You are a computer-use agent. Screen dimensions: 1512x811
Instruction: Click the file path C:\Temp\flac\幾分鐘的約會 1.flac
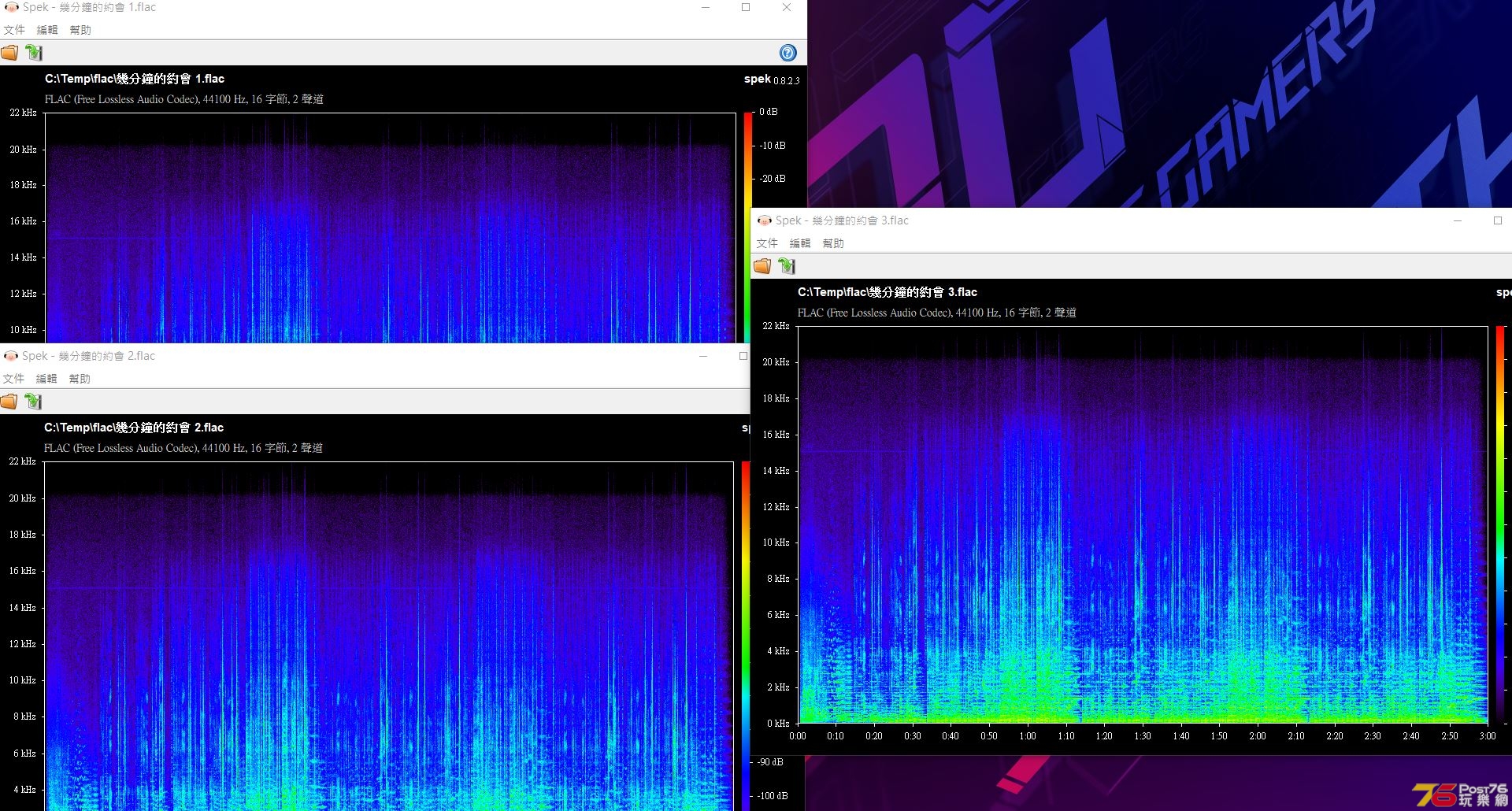coord(135,79)
